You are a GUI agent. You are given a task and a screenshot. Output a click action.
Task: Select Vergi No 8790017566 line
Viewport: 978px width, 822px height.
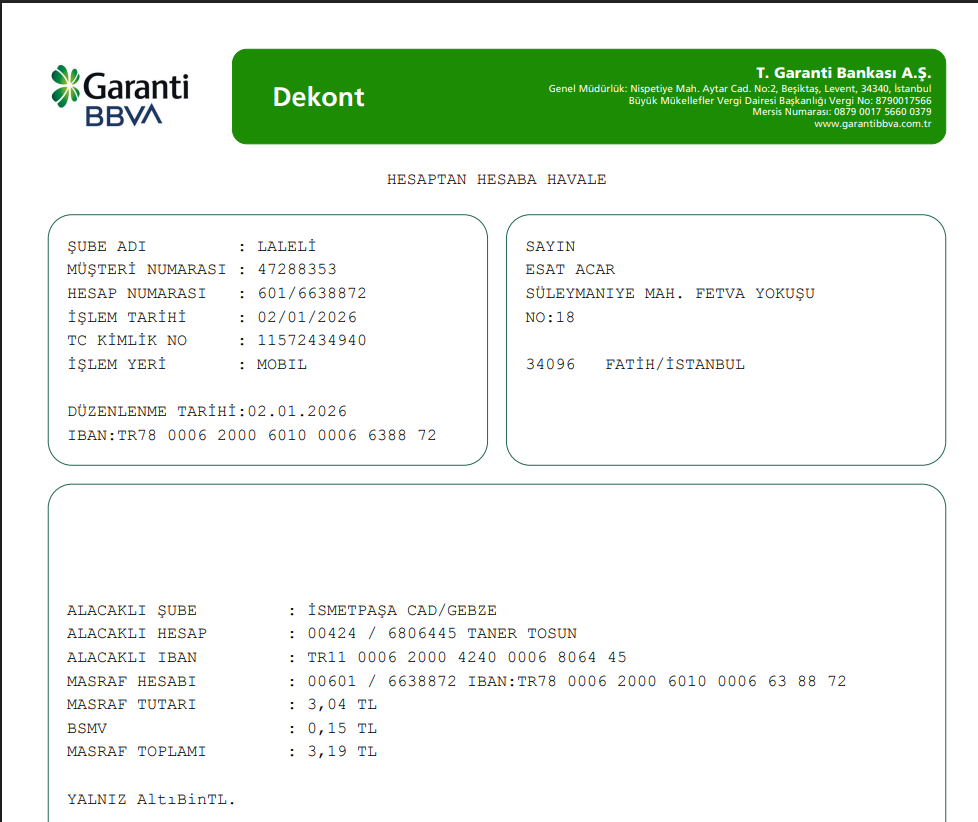point(780,100)
